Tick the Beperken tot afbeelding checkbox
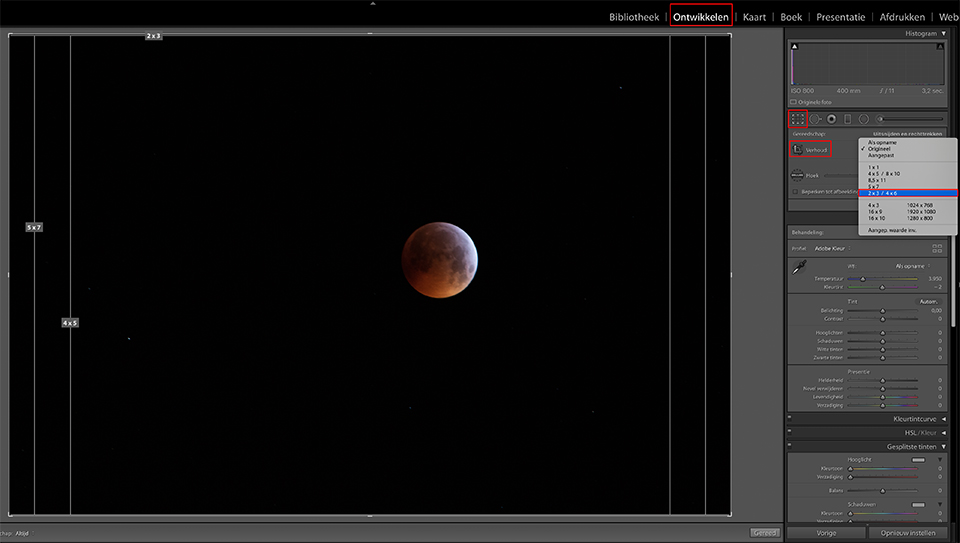The height and width of the screenshot is (543, 960). click(795, 192)
